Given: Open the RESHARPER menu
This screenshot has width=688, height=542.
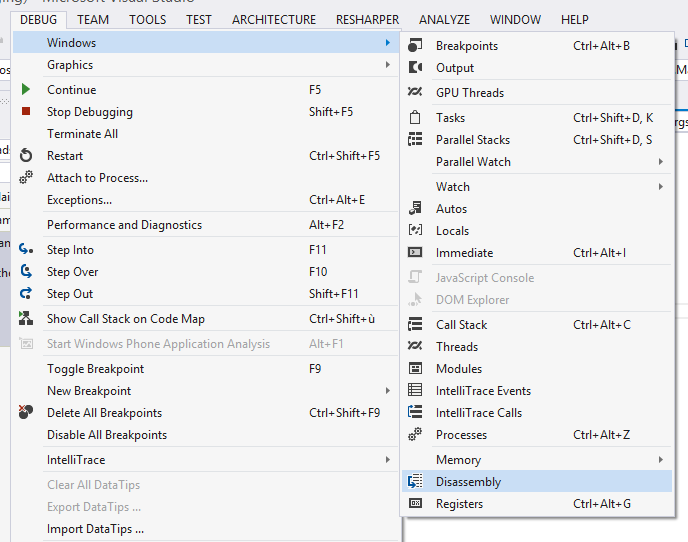Looking at the screenshot, I should point(368,20).
